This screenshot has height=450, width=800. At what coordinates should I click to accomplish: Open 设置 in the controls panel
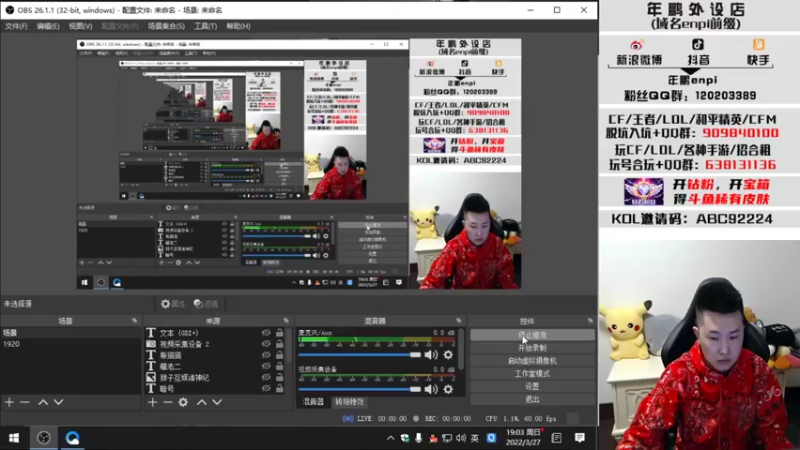532,386
